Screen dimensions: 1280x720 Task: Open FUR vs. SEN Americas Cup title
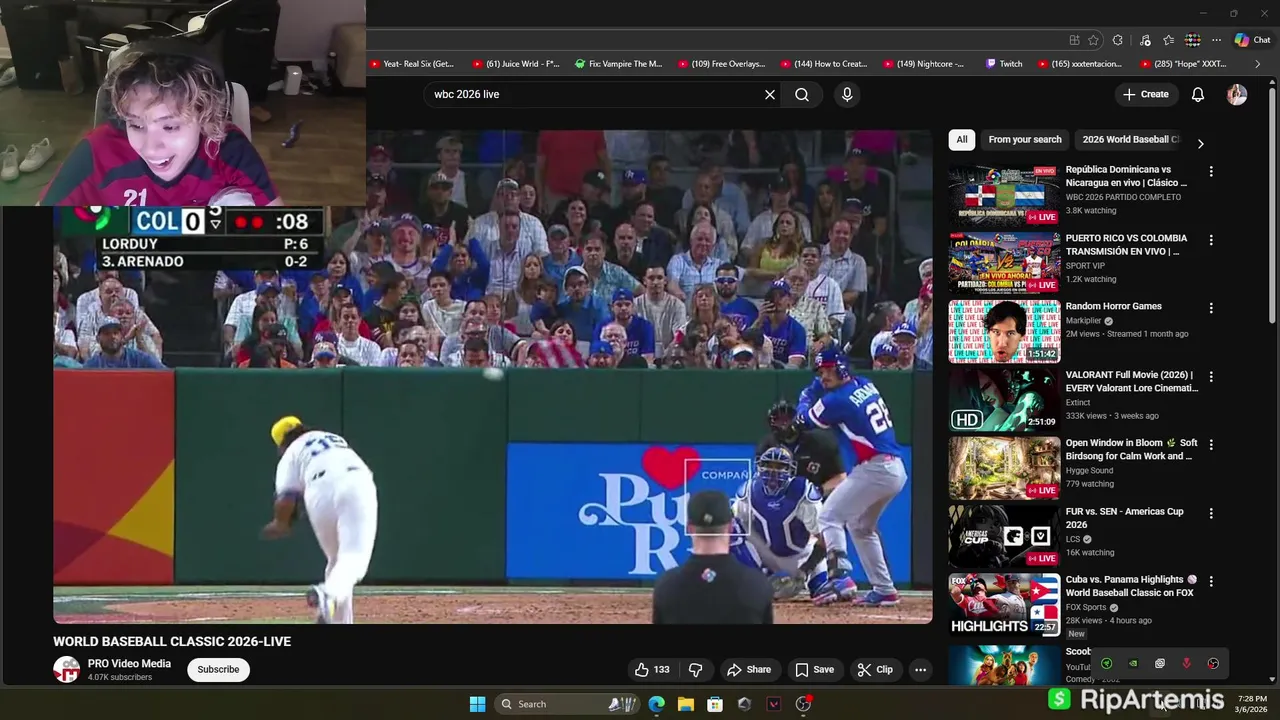coord(1124,518)
